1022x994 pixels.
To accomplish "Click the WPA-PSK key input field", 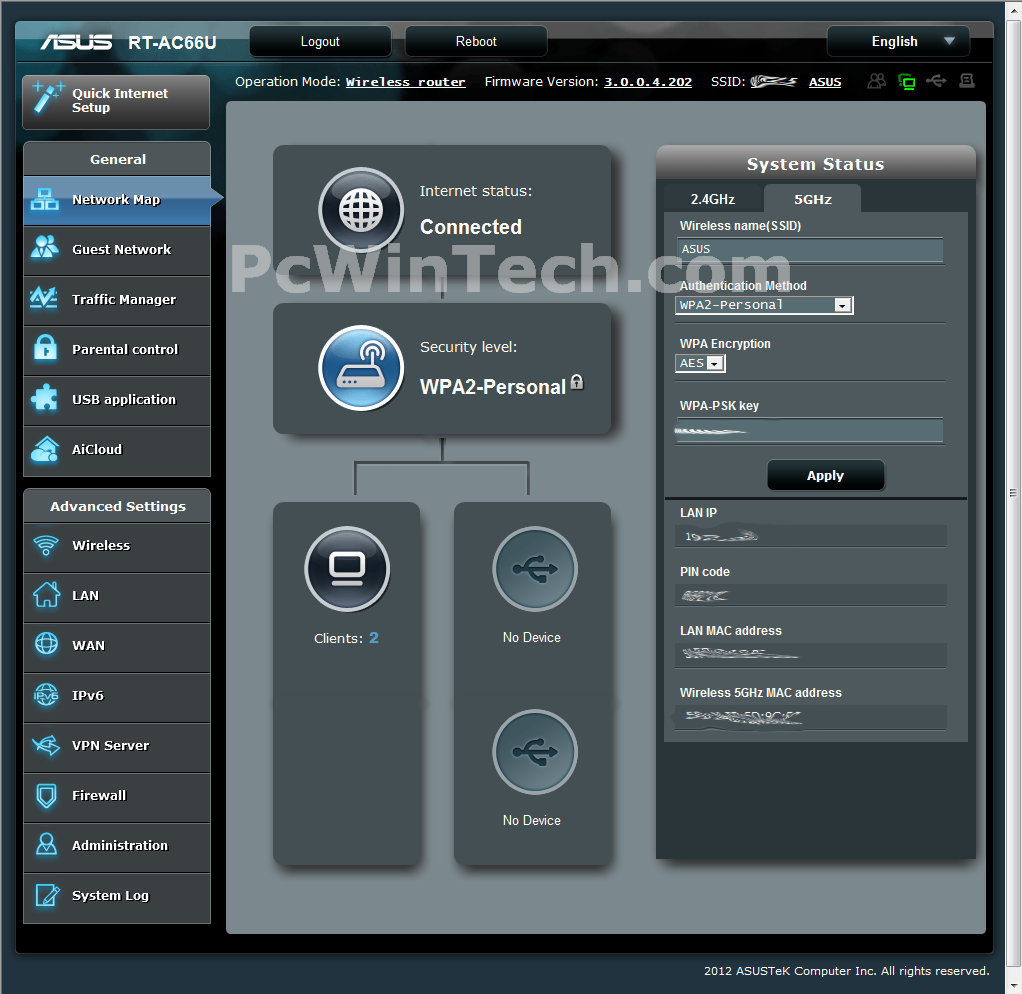I will [x=810, y=431].
